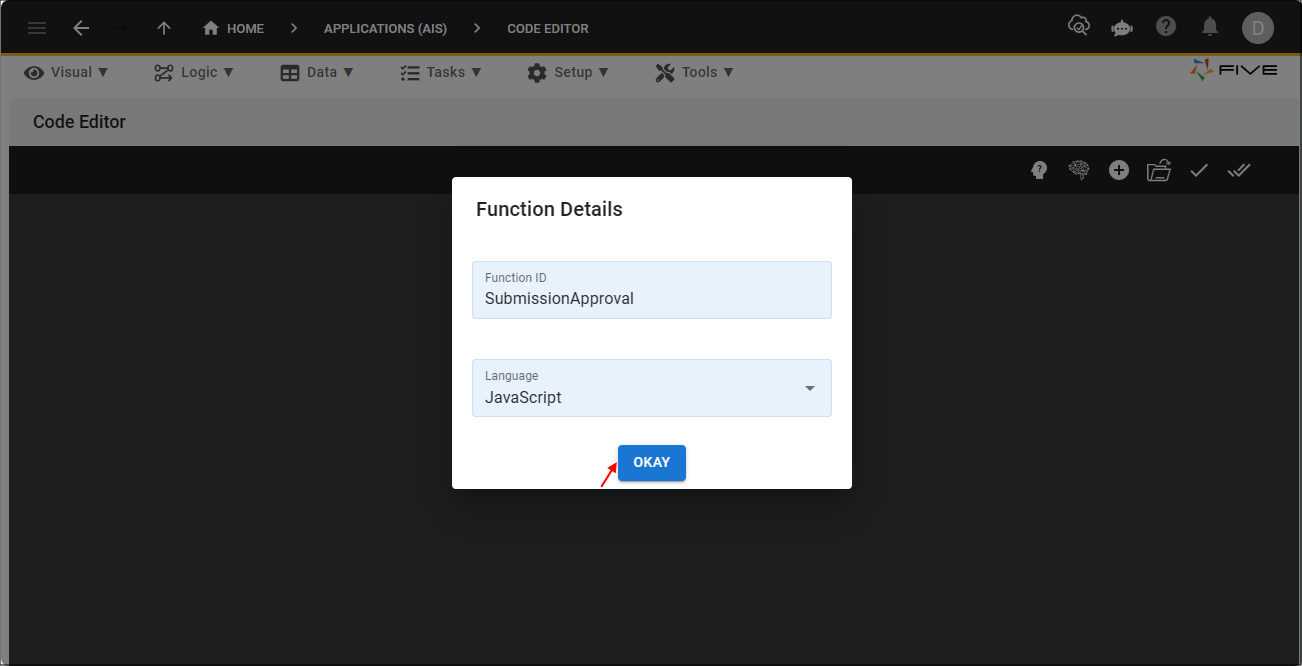
Task: Click the Function ID input field
Action: 651,297
